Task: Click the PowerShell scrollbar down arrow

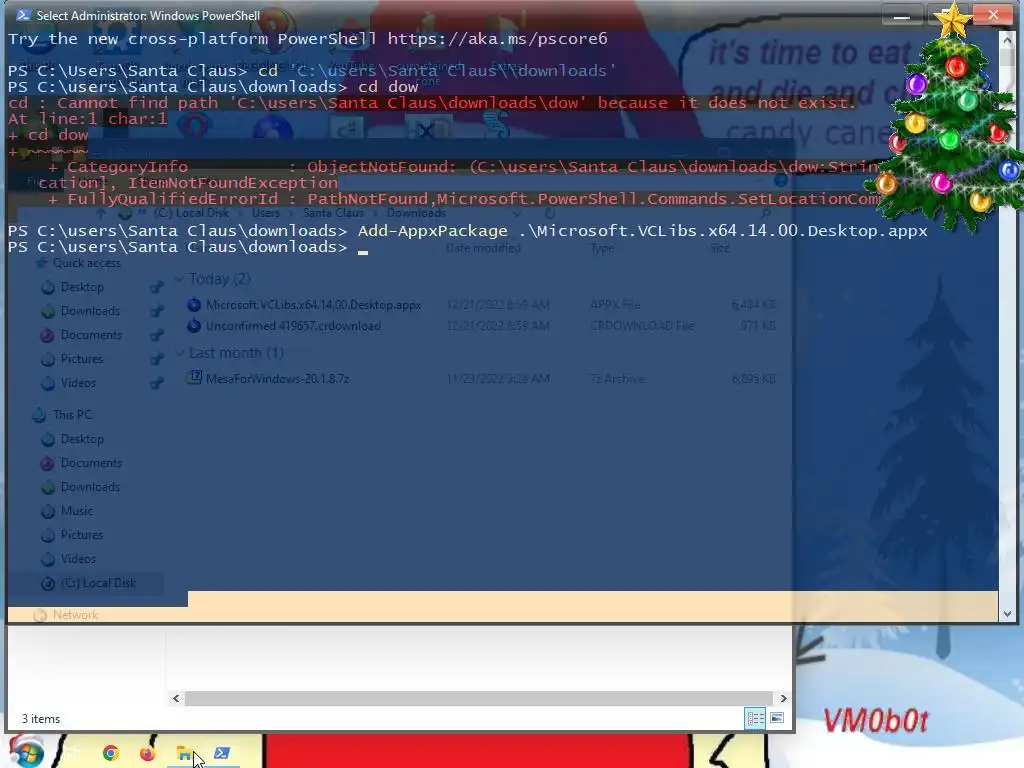Action: (x=1006, y=614)
